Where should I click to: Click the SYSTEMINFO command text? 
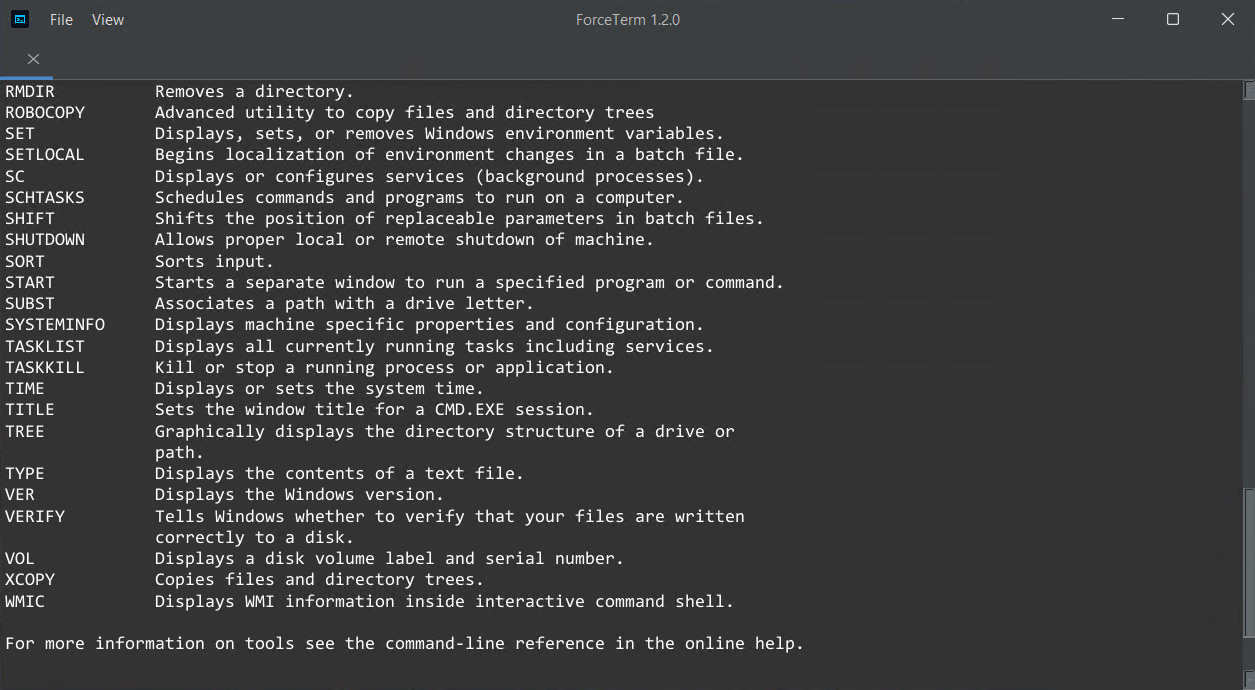pos(55,325)
